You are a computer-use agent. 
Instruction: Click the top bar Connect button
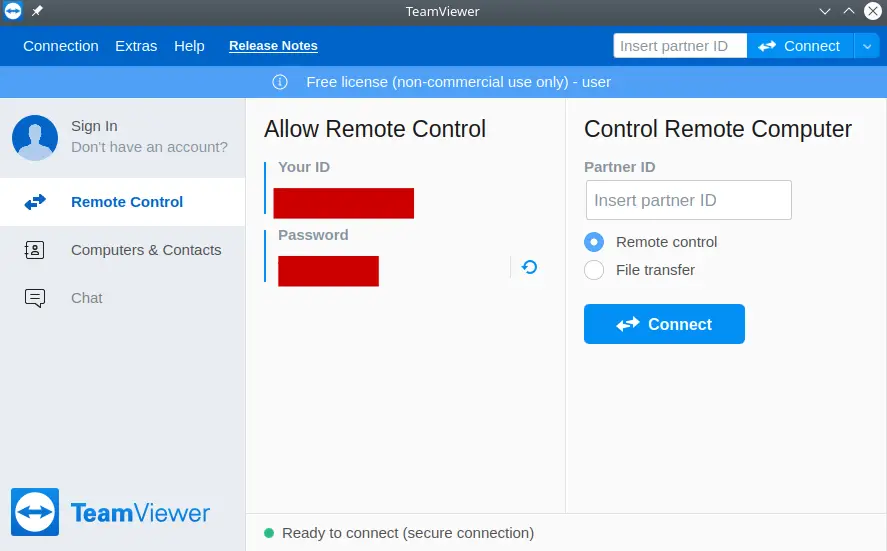tap(800, 46)
